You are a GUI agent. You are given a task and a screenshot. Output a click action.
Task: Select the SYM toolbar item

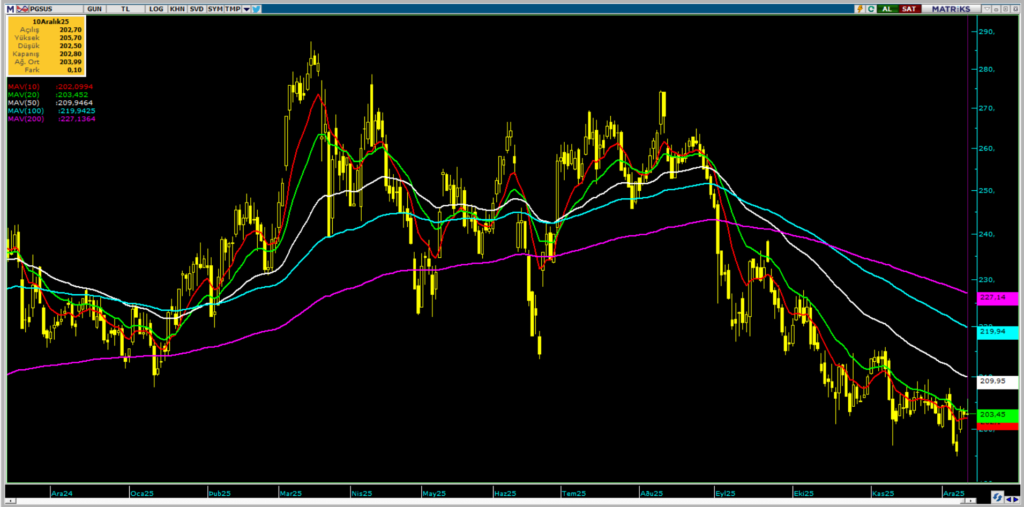coord(215,8)
